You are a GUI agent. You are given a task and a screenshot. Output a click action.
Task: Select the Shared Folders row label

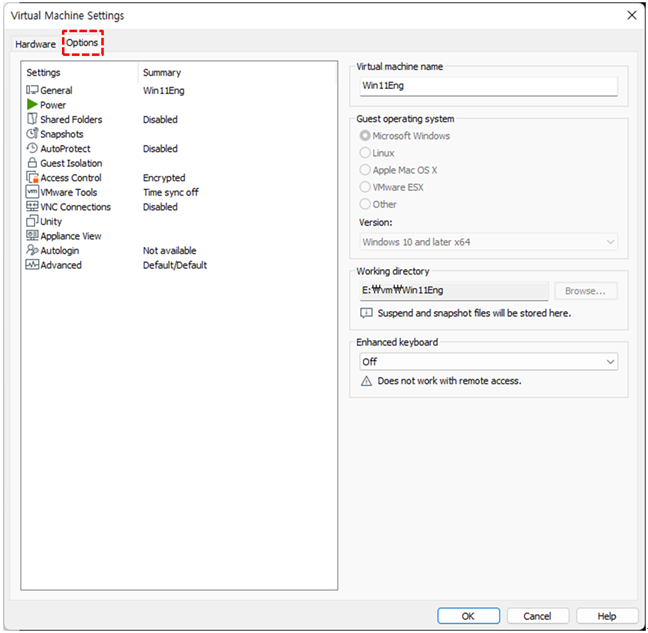click(x=71, y=119)
